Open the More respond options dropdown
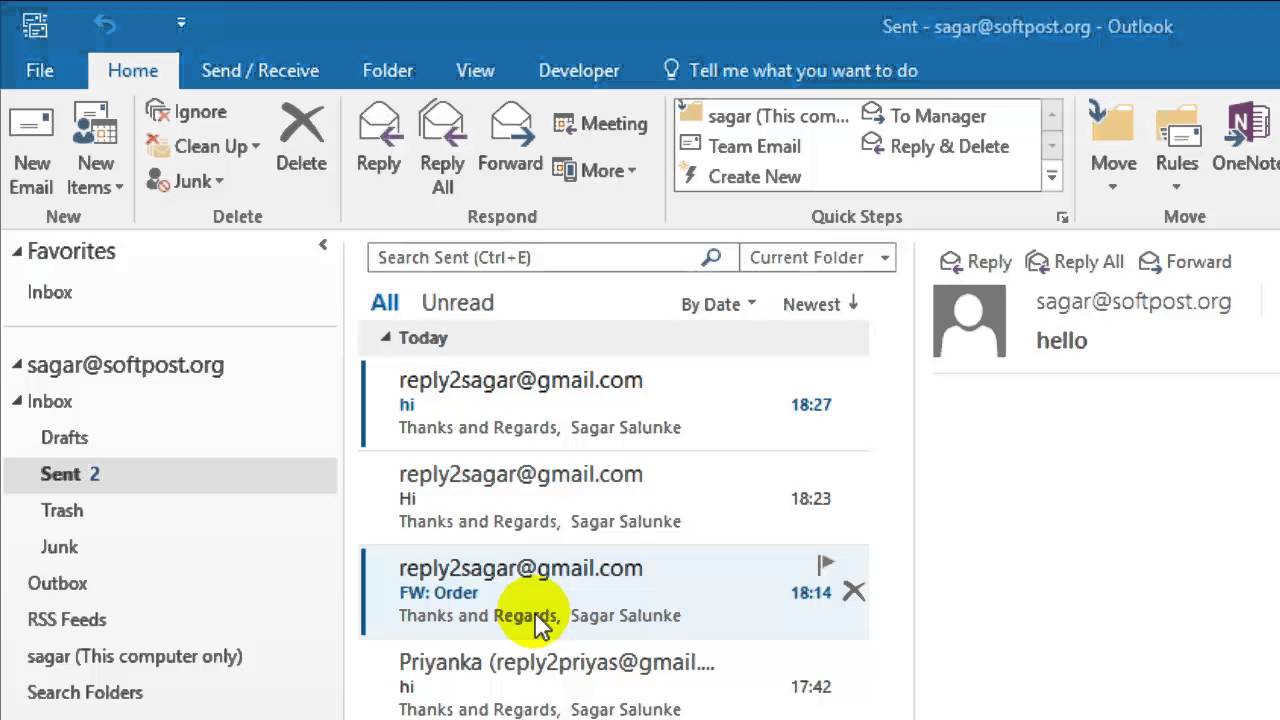1280x720 pixels. [594, 171]
